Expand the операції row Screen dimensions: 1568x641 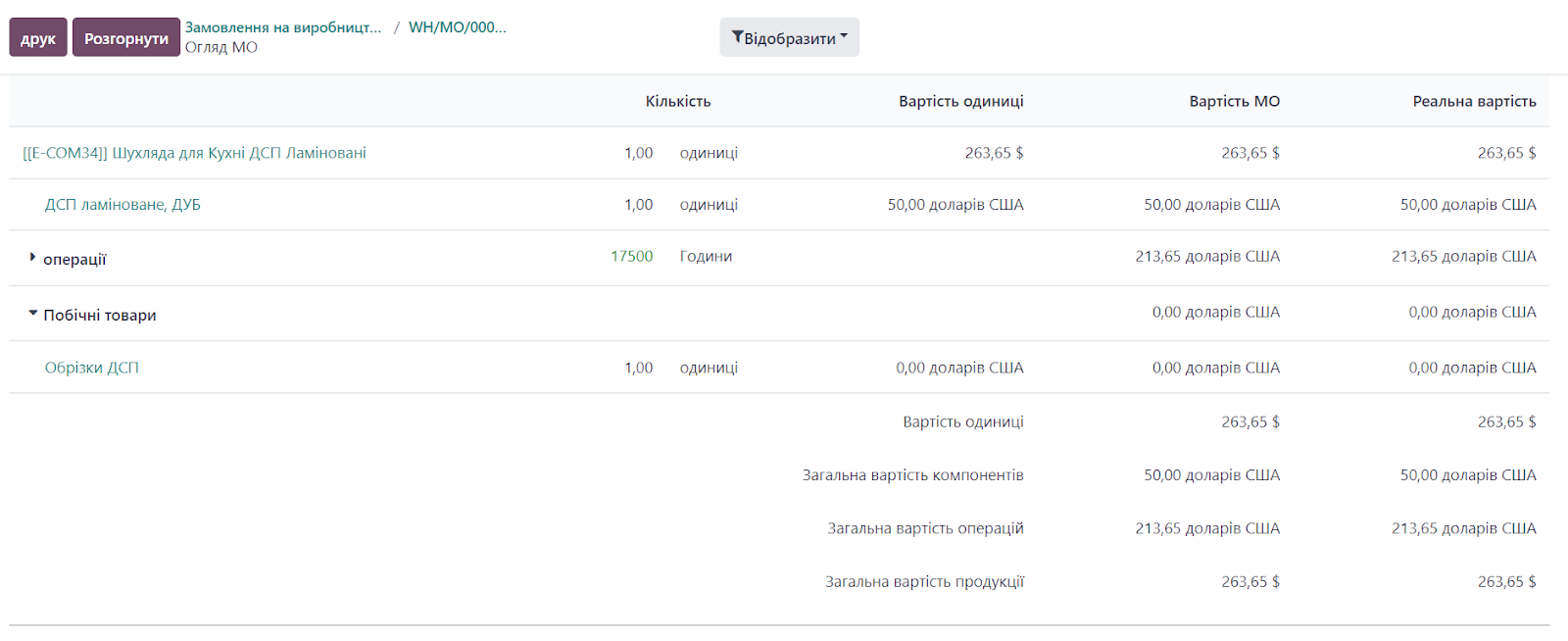tap(32, 258)
